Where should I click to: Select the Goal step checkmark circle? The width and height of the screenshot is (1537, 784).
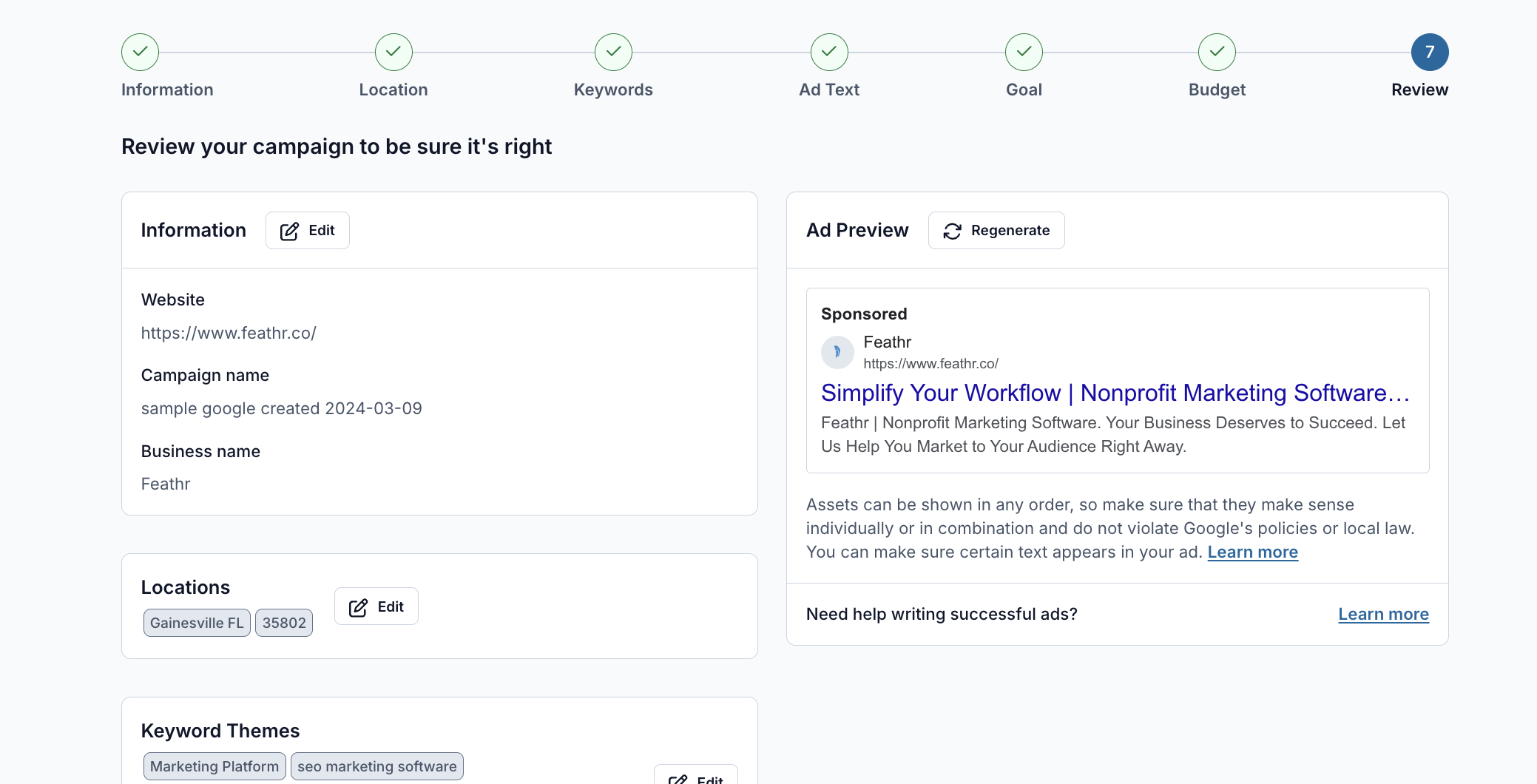[x=1024, y=52]
